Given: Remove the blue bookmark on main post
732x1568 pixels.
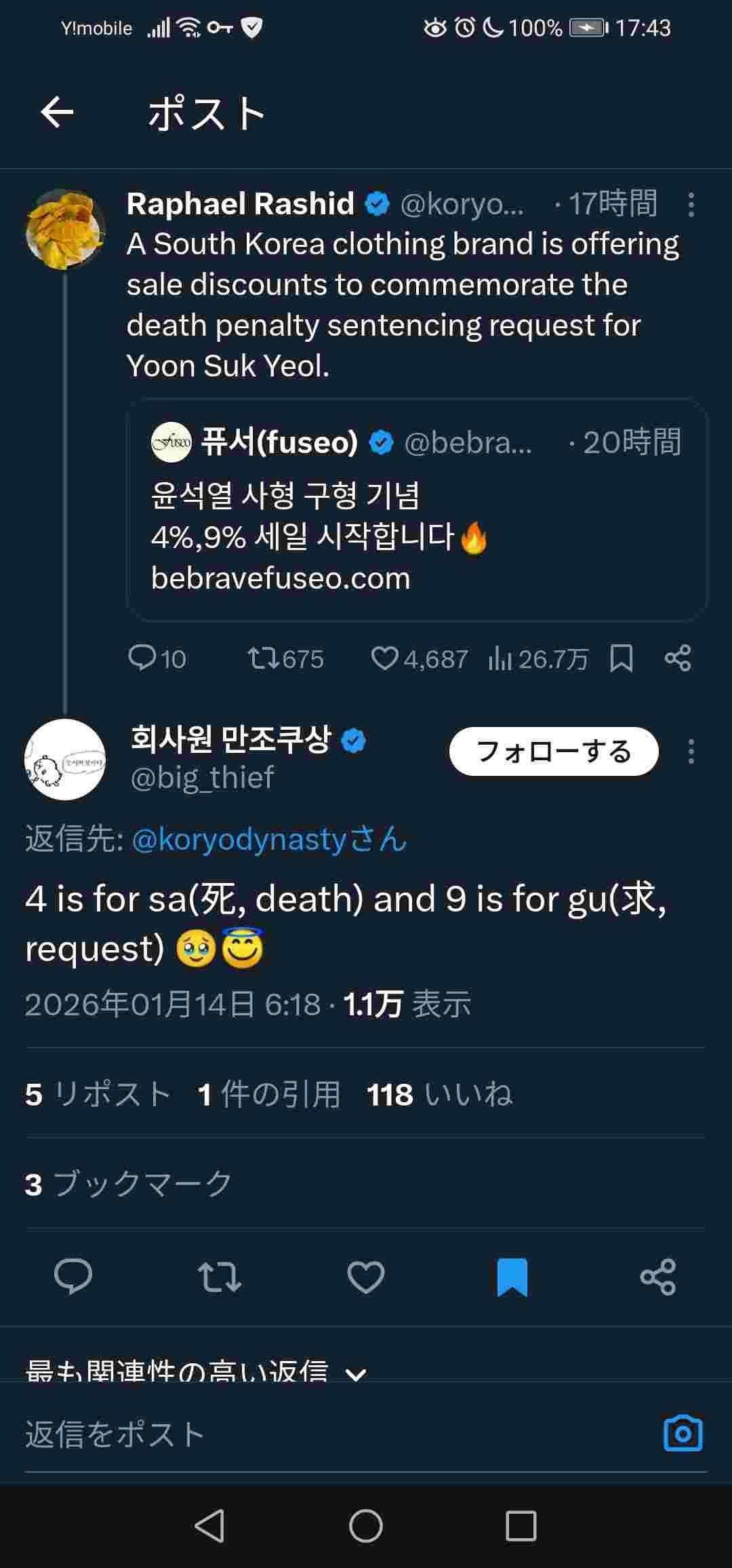Looking at the screenshot, I should pos(512,1277).
